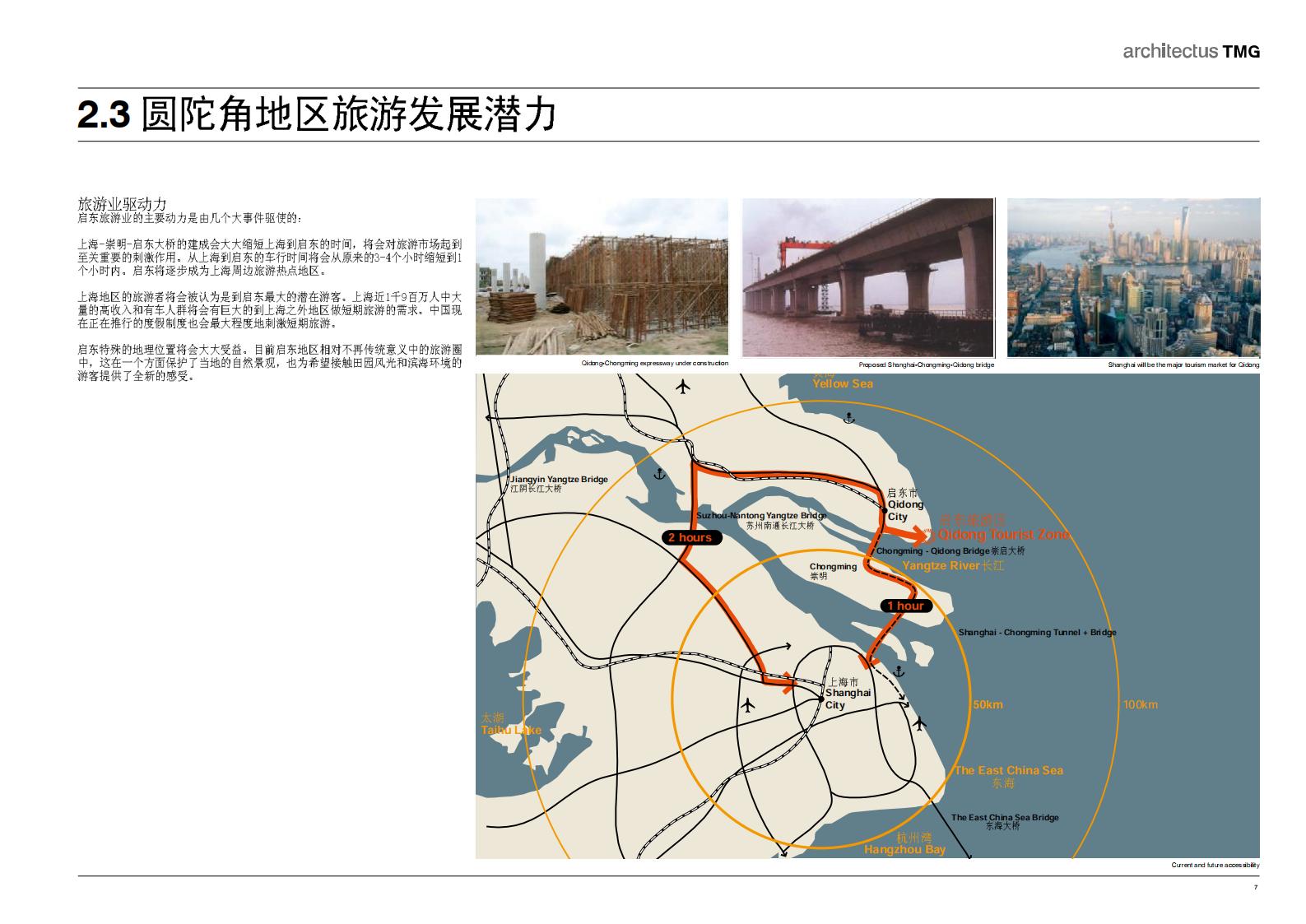This screenshot has width=1306, height=924.
Task: Click the paragraph starting '启东特殊的地理位置'
Action: click(x=270, y=363)
